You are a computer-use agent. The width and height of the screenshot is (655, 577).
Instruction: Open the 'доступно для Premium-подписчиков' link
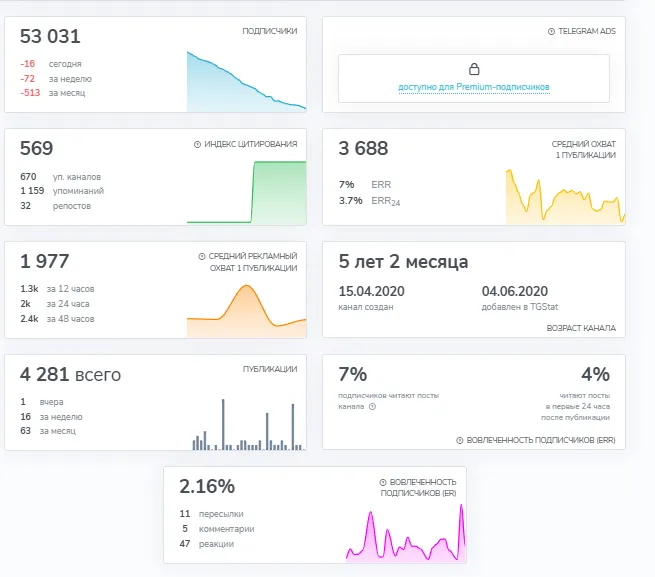coord(474,87)
